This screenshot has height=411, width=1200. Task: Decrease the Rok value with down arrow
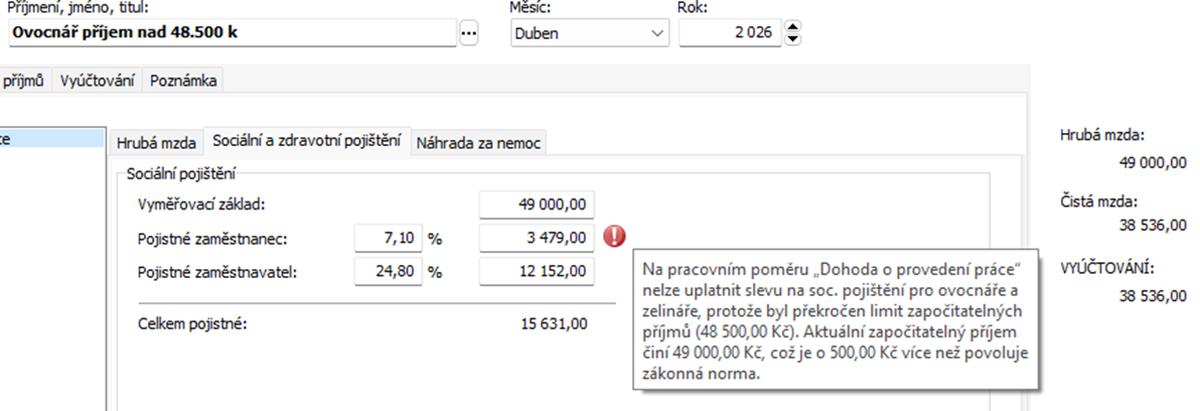(x=793, y=39)
